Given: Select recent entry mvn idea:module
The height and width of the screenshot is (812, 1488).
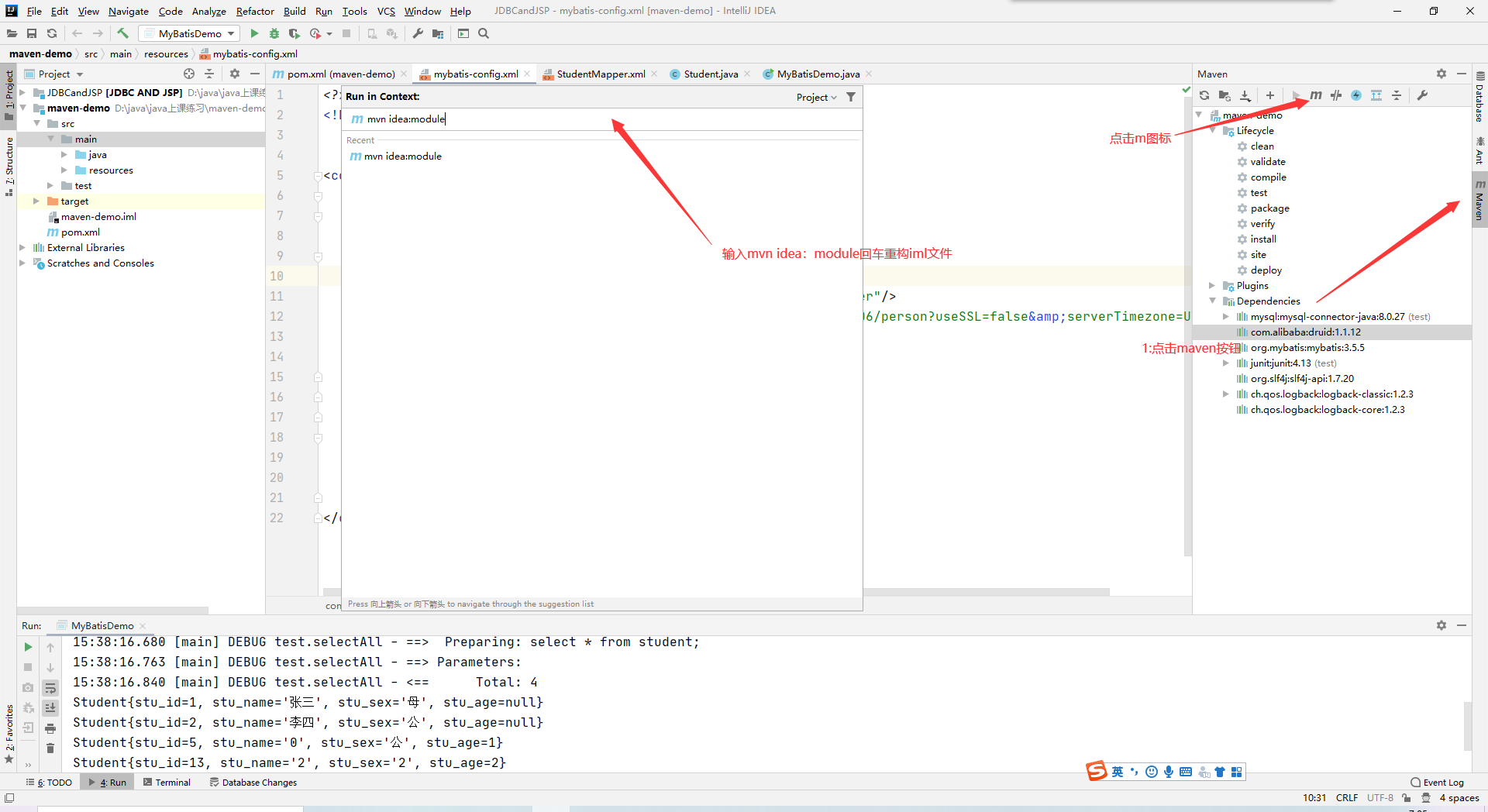Looking at the screenshot, I should pyautogui.click(x=401, y=156).
